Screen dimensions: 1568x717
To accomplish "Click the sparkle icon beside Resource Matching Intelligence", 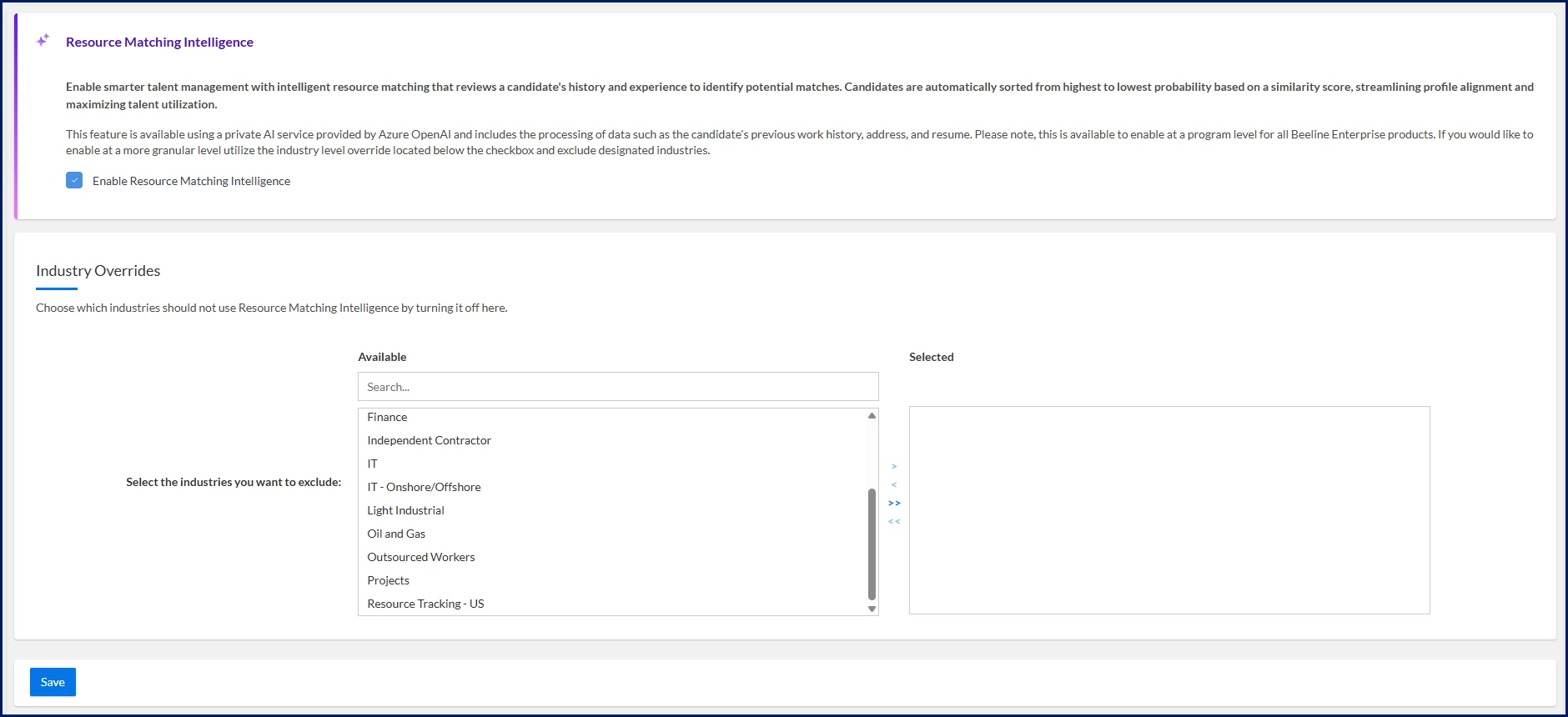I will [x=43, y=40].
